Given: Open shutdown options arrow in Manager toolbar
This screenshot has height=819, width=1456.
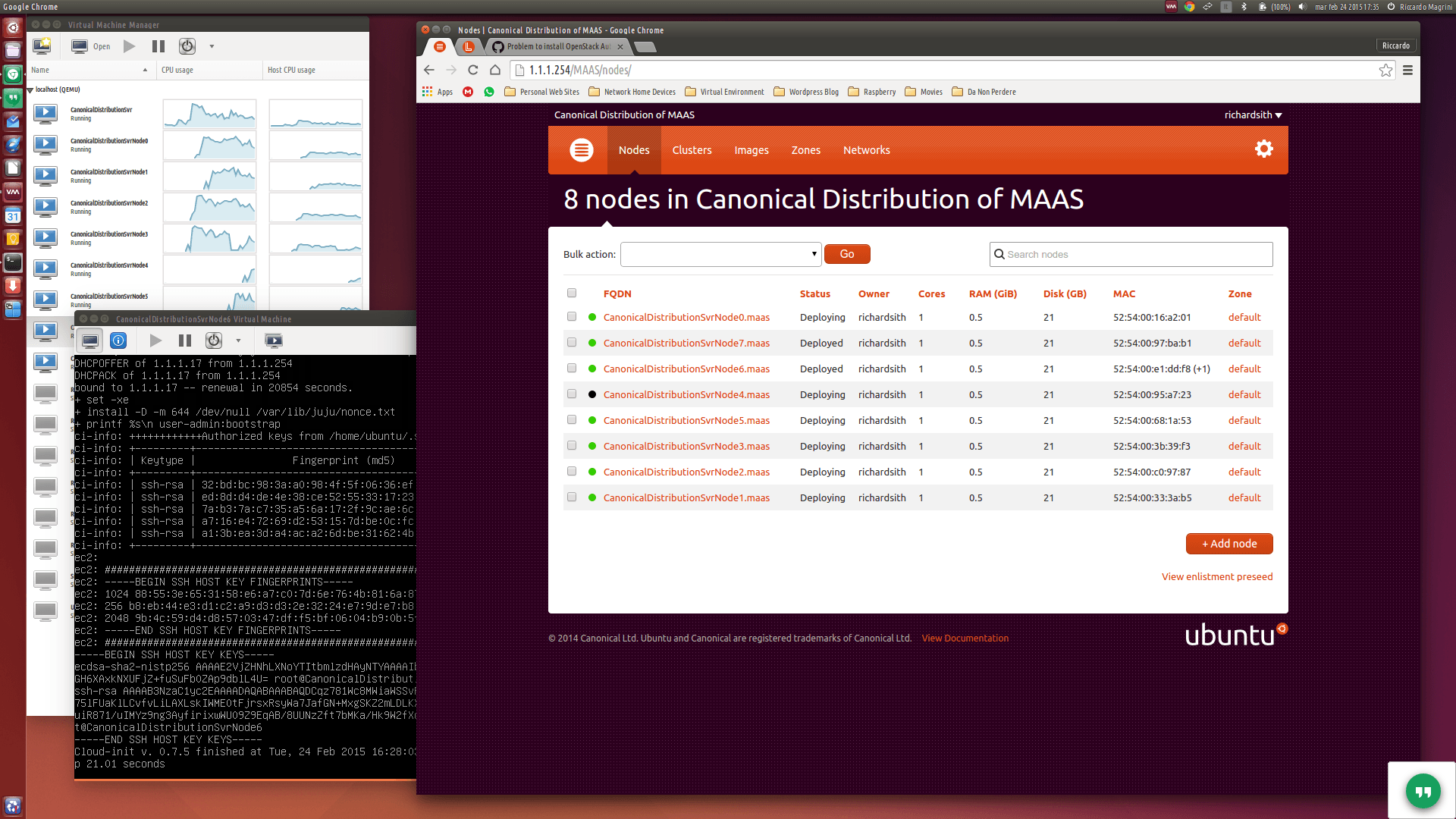Looking at the screenshot, I should (212, 46).
